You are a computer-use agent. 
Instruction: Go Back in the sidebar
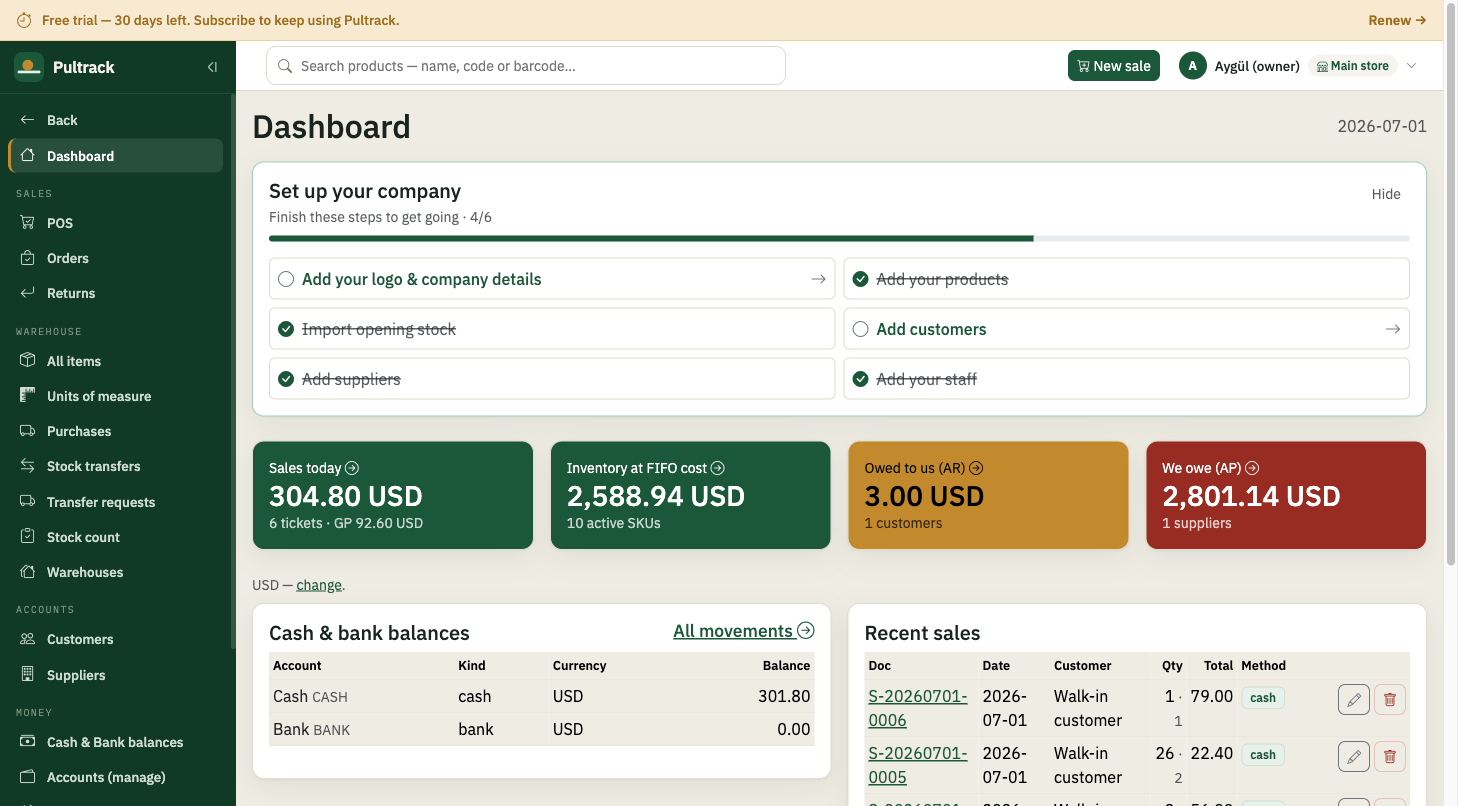click(x=115, y=120)
